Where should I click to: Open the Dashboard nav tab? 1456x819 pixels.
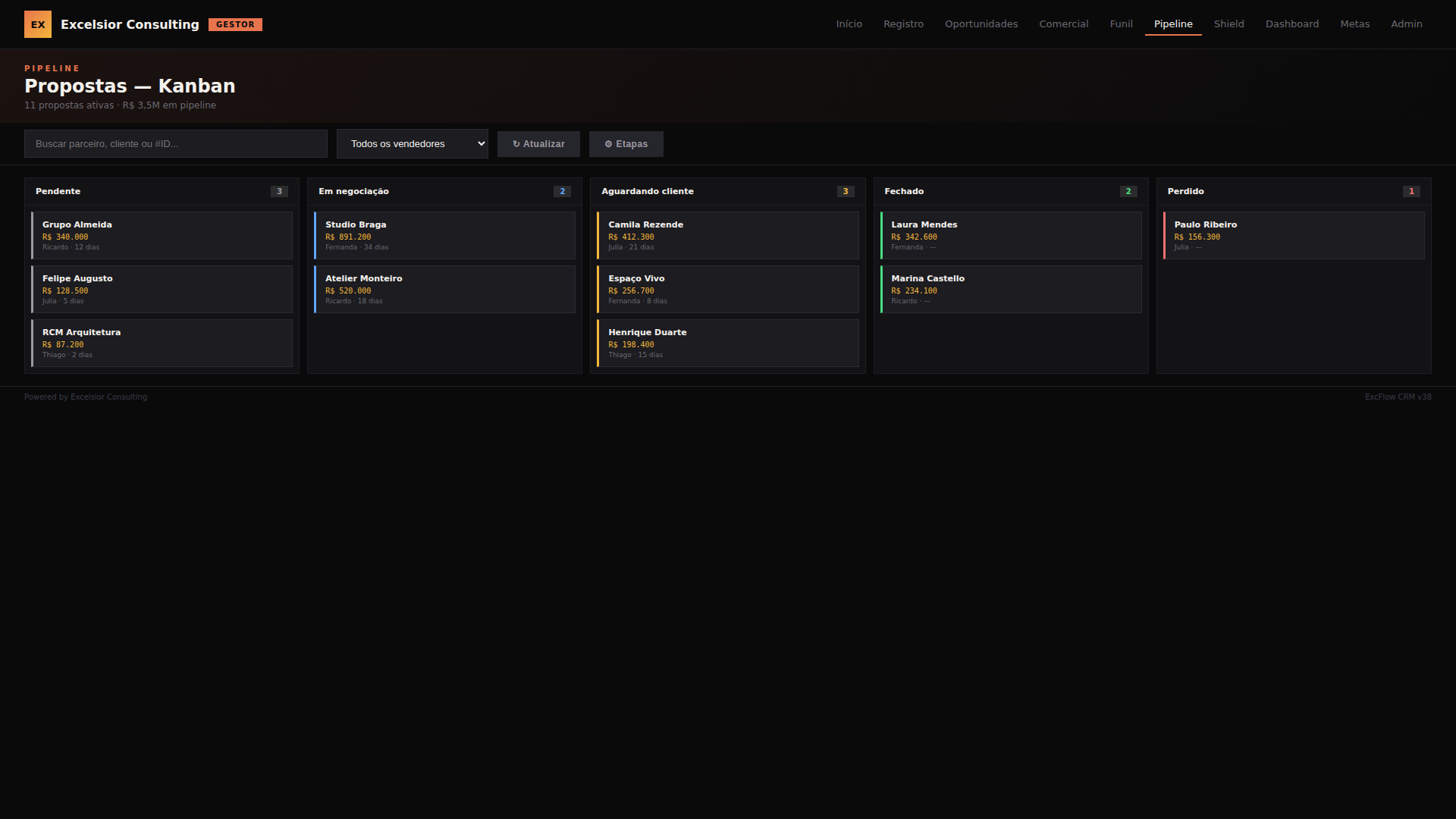[1291, 24]
